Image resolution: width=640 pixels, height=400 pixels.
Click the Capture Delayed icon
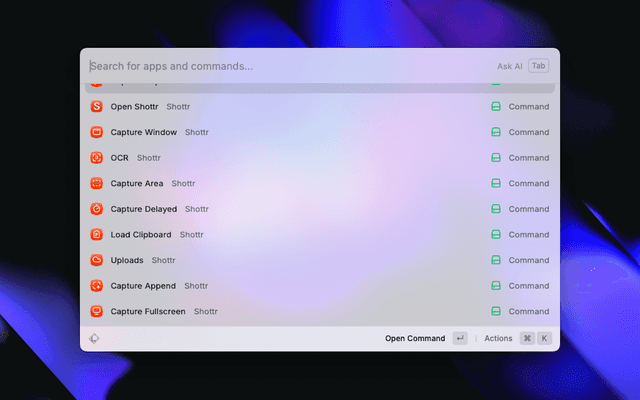(97, 209)
